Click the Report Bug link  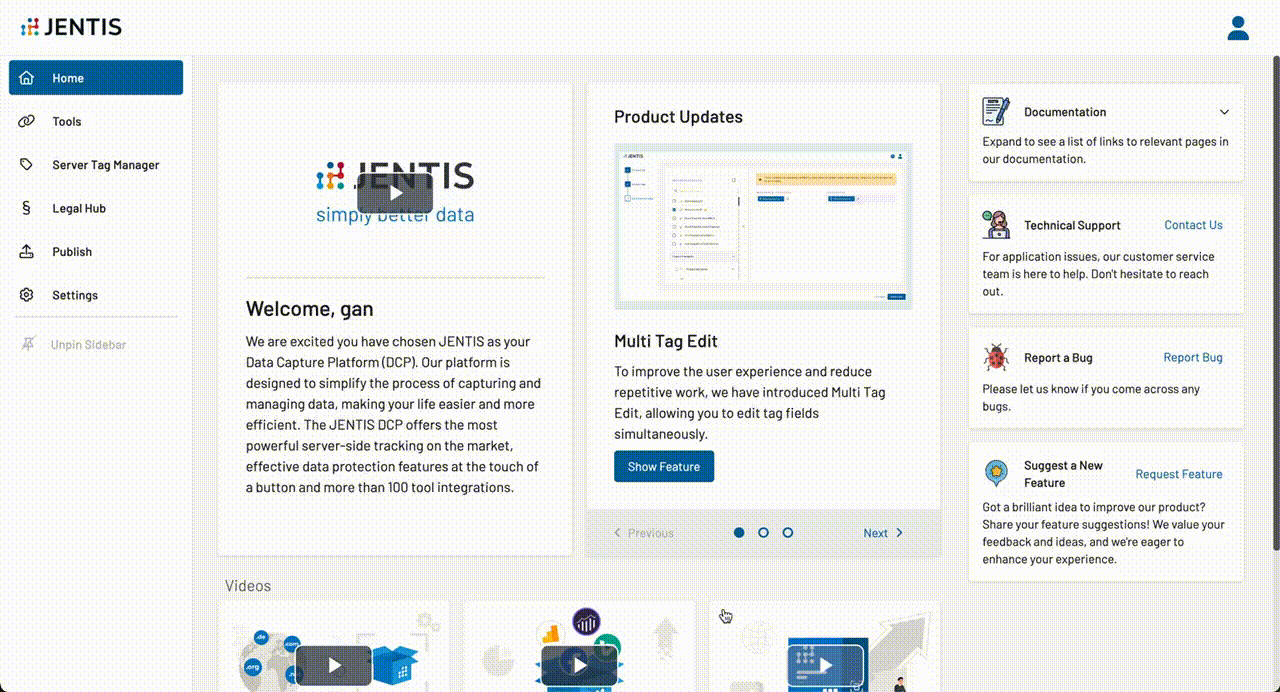pos(1193,357)
